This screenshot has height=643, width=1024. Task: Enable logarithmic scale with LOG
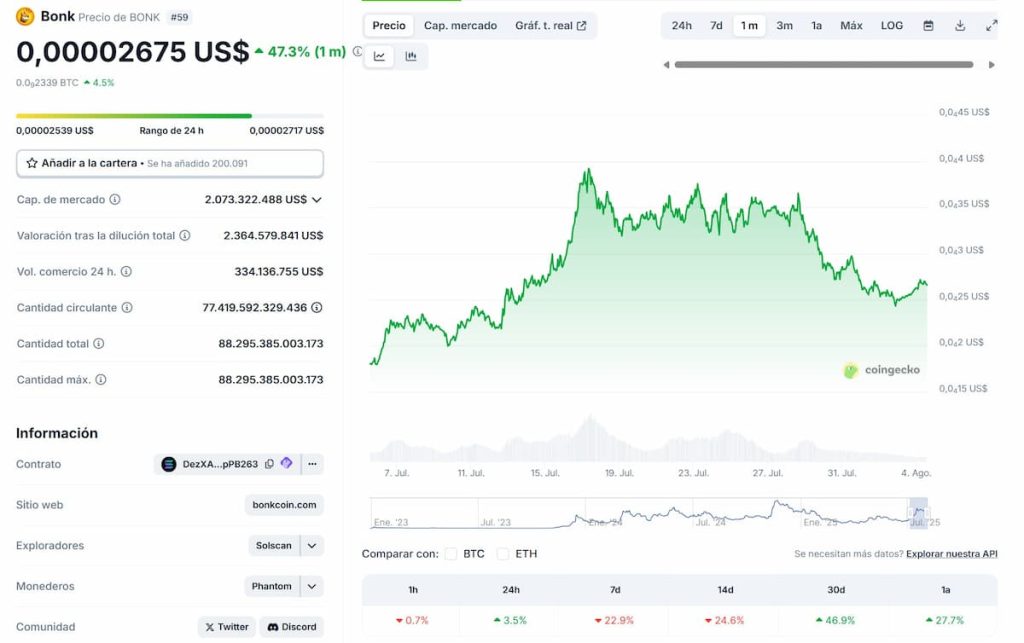click(x=891, y=25)
